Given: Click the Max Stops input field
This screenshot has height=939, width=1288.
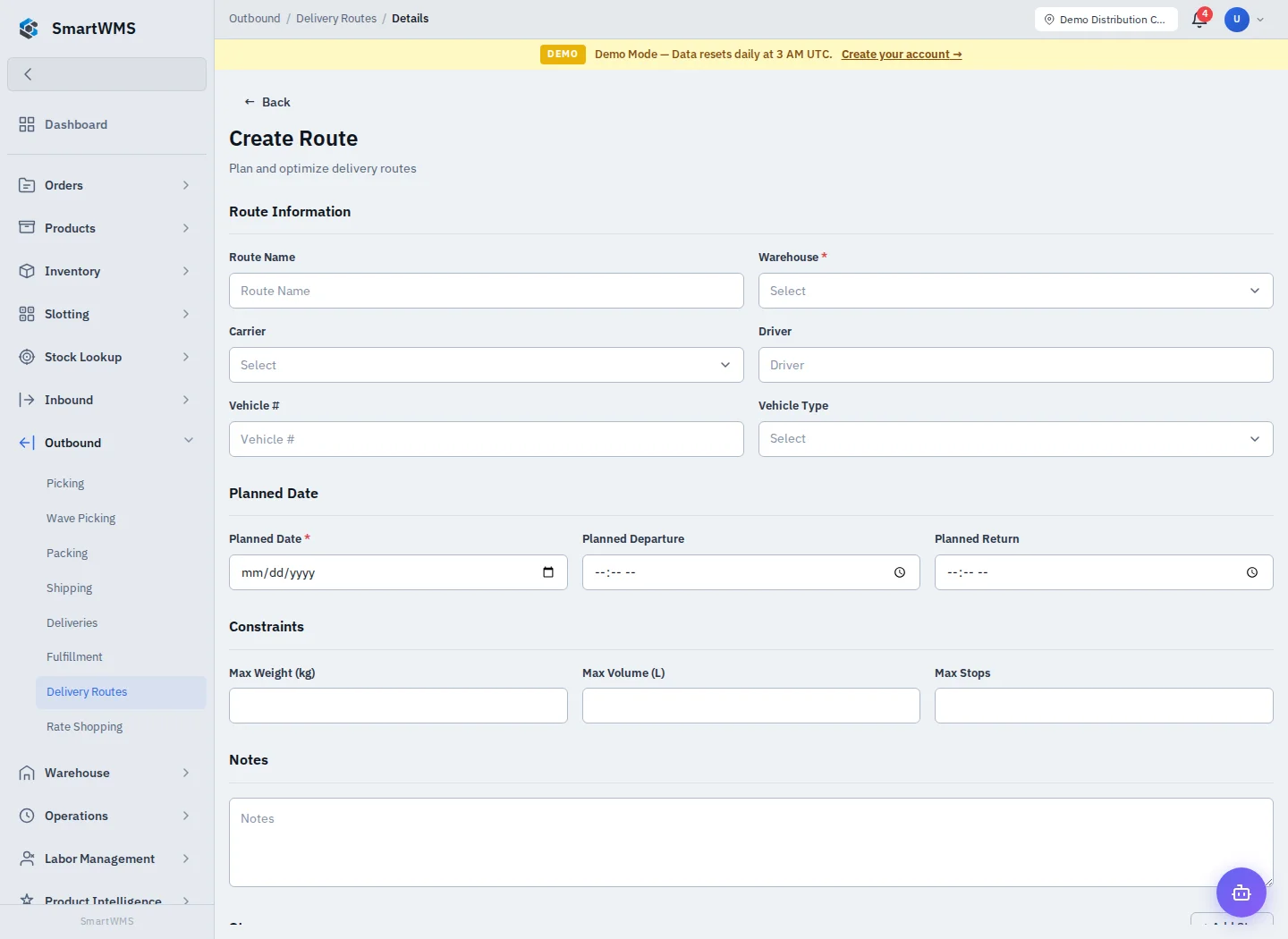Looking at the screenshot, I should pos(1104,706).
